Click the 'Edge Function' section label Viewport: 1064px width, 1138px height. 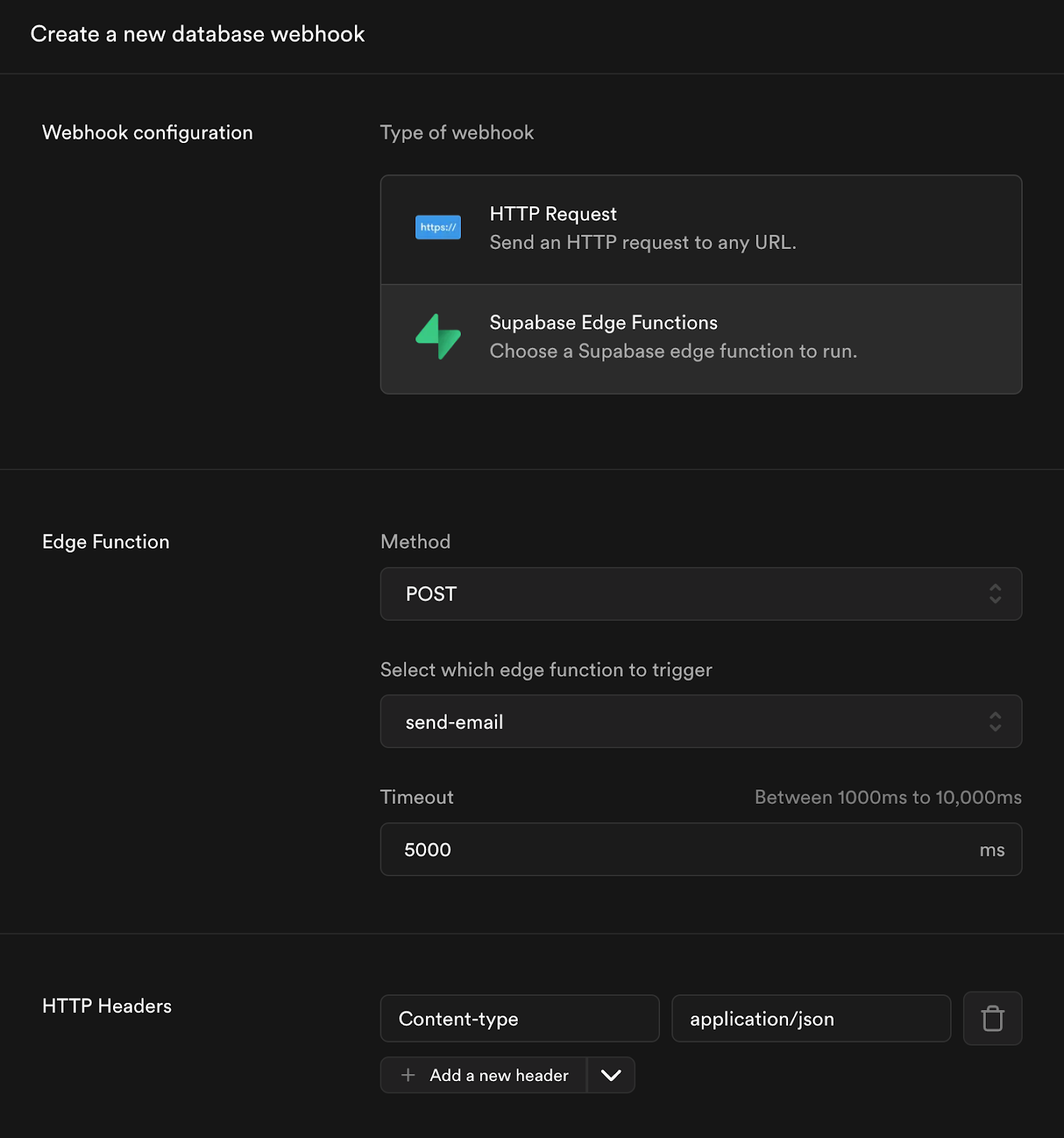click(x=106, y=542)
